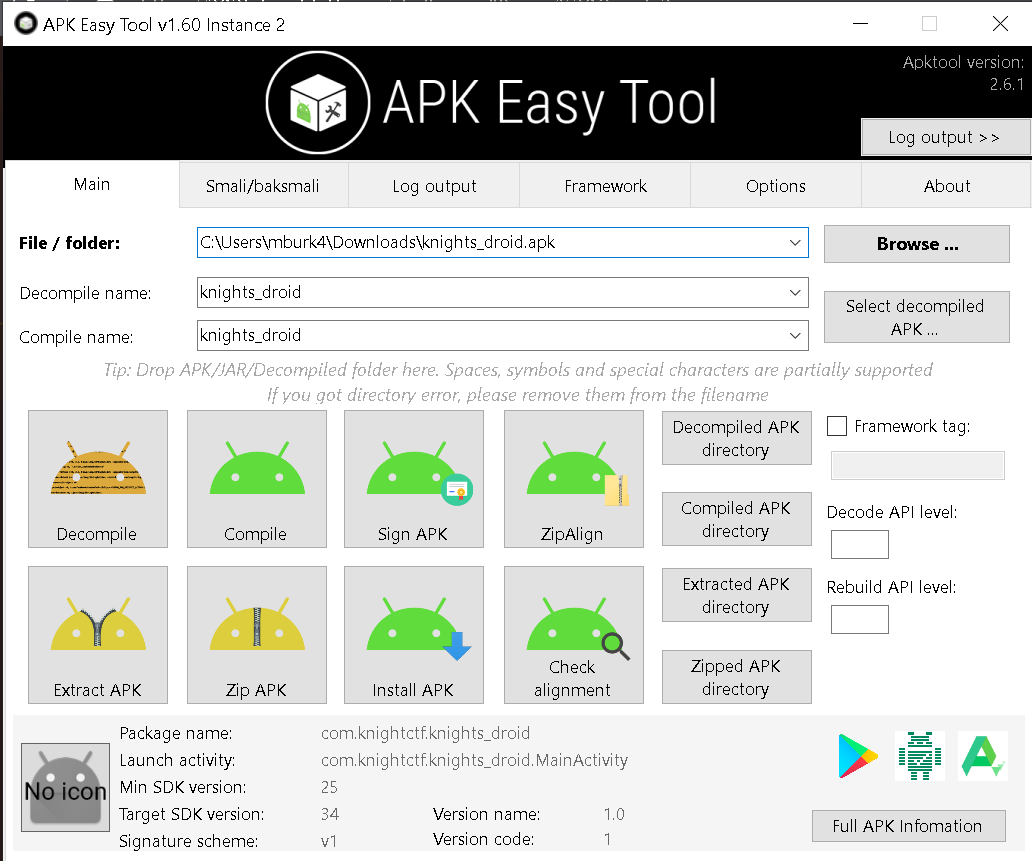Click the Target SDK version value 34
Viewport: 1032px width, 861px height.
(330, 814)
